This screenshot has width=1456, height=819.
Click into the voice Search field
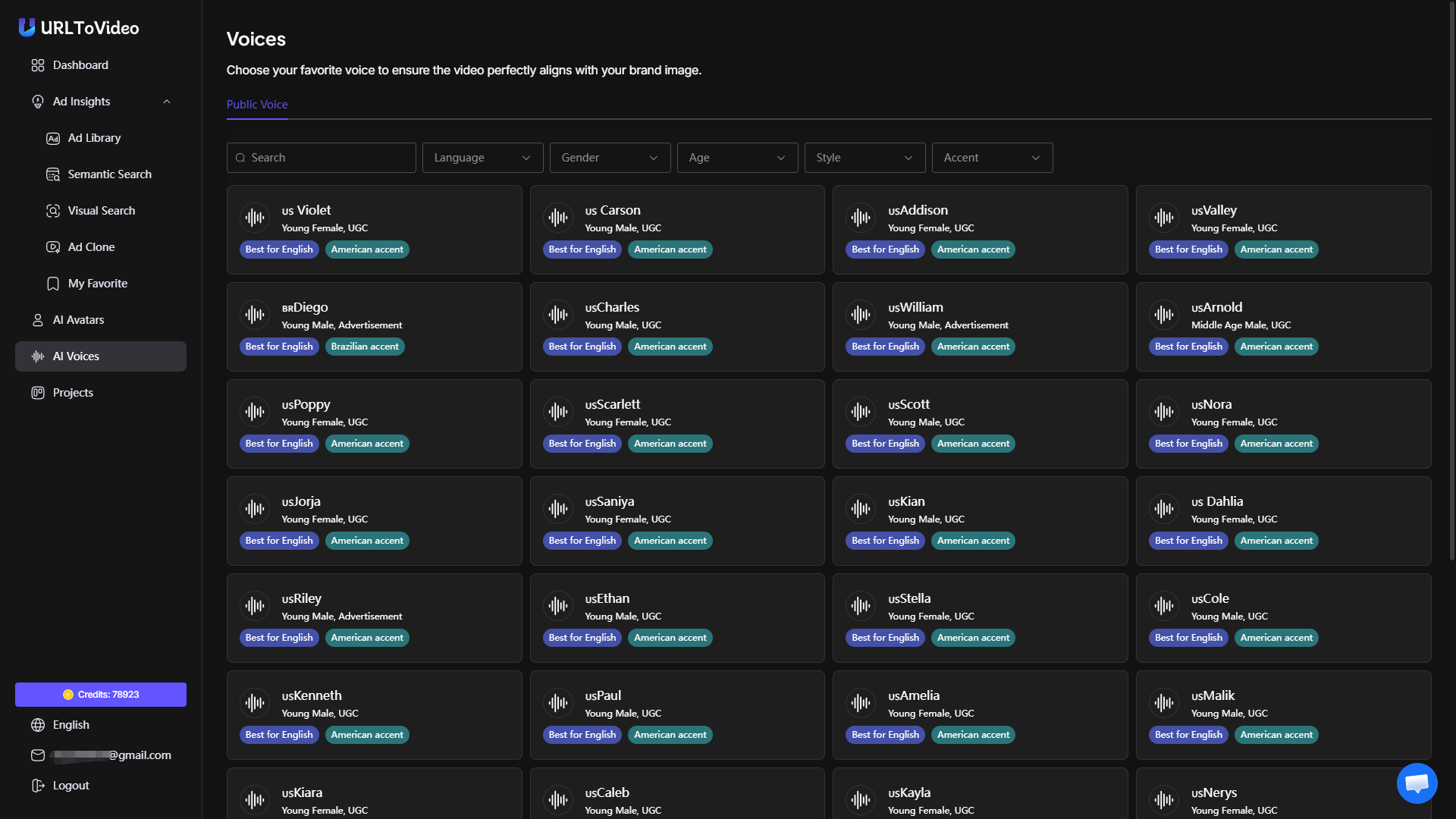322,158
